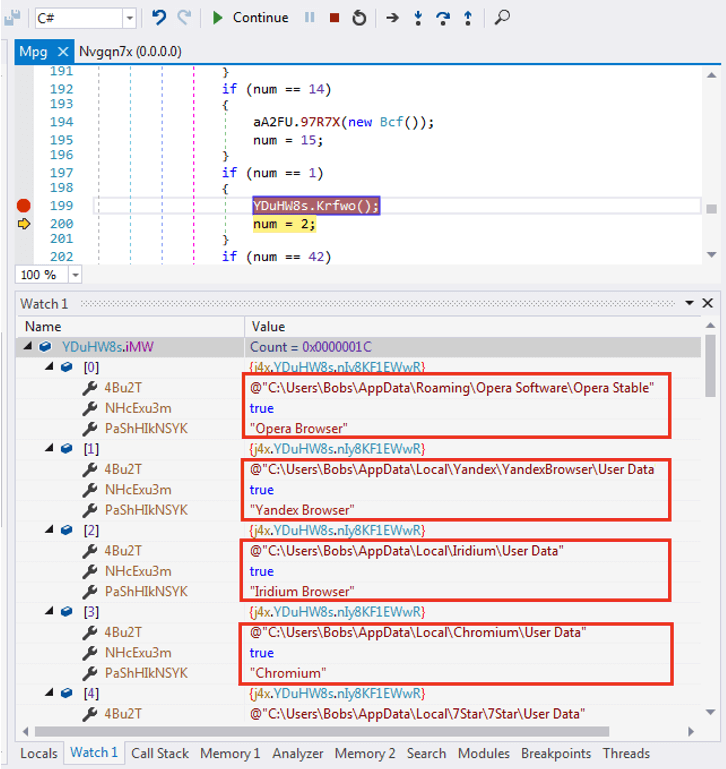Image resolution: width=726 pixels, height=769 pixels.
Task: Collapse the [0] item in watch list
Action: [47, 368]
